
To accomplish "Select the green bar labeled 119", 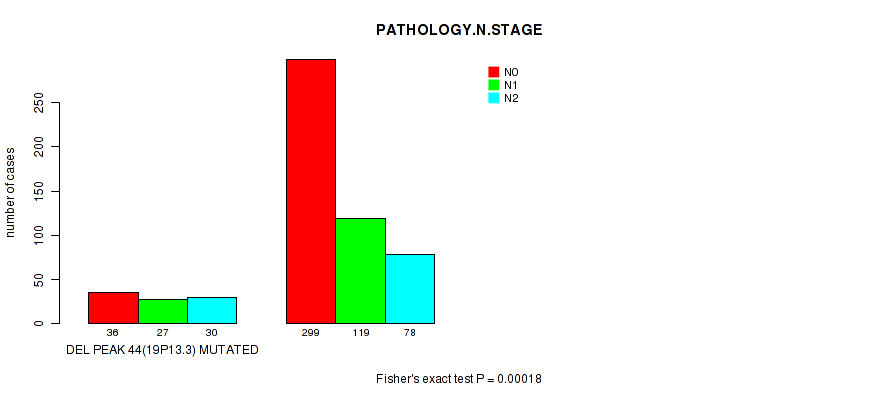I will point(360,270).
